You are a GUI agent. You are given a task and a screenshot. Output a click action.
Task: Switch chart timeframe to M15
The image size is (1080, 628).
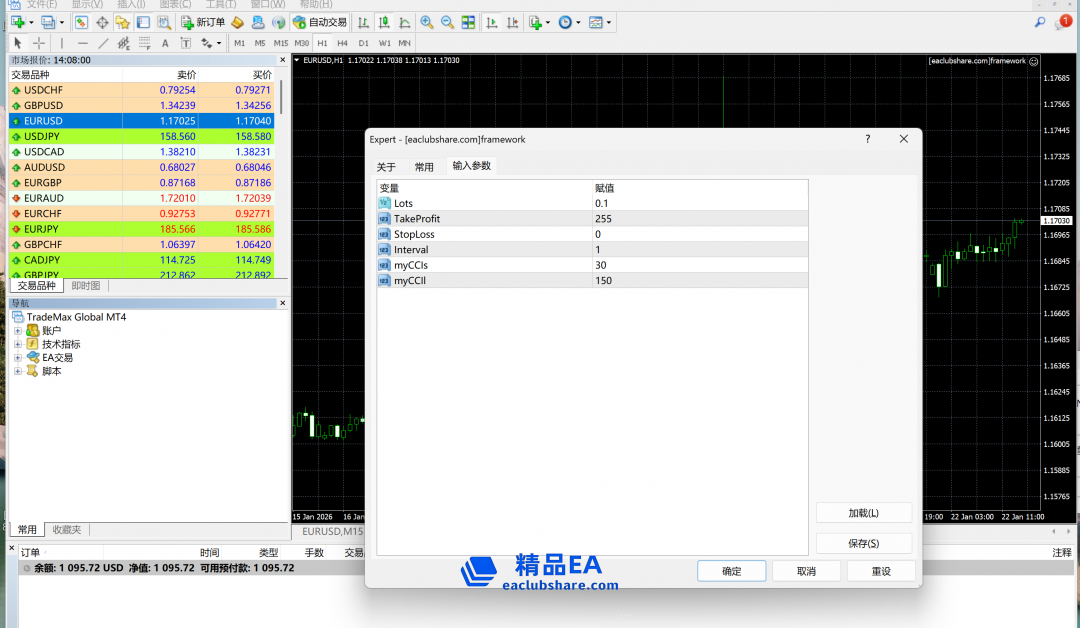coord(281,43)
